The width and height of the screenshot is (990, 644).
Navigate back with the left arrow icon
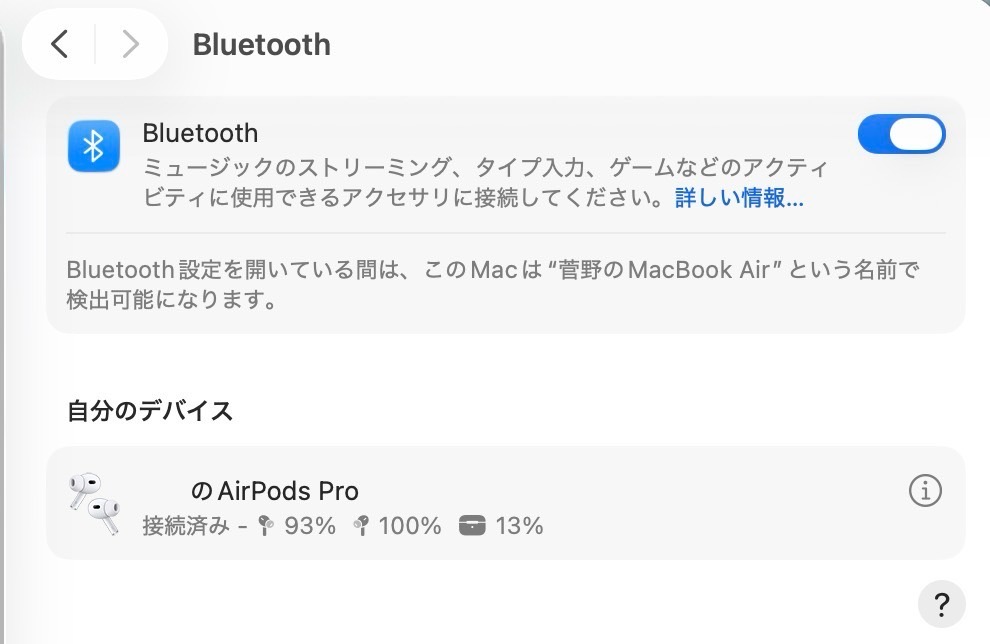(58, 44)
